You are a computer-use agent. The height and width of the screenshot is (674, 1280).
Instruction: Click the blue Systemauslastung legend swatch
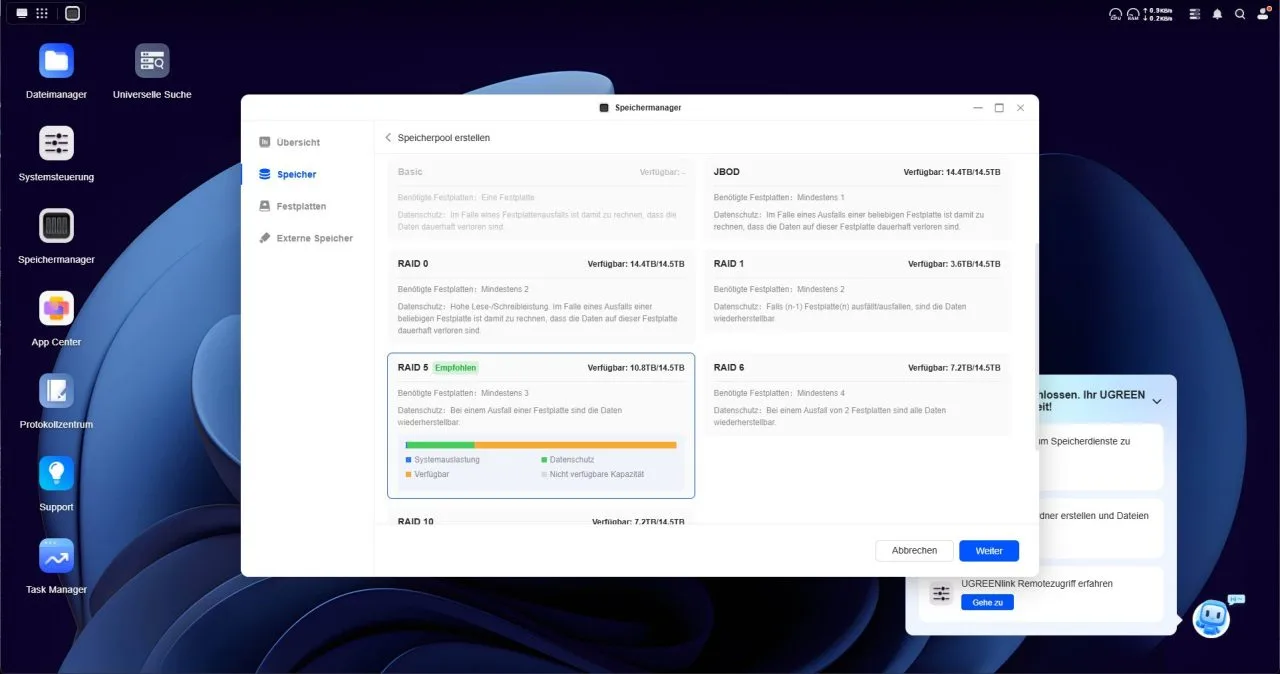coord(408,460)
